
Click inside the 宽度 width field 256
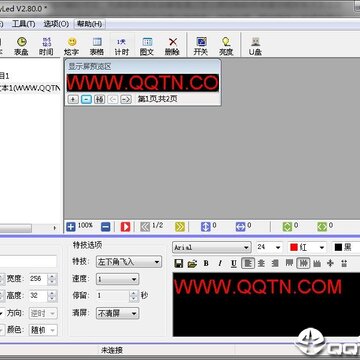38,279
